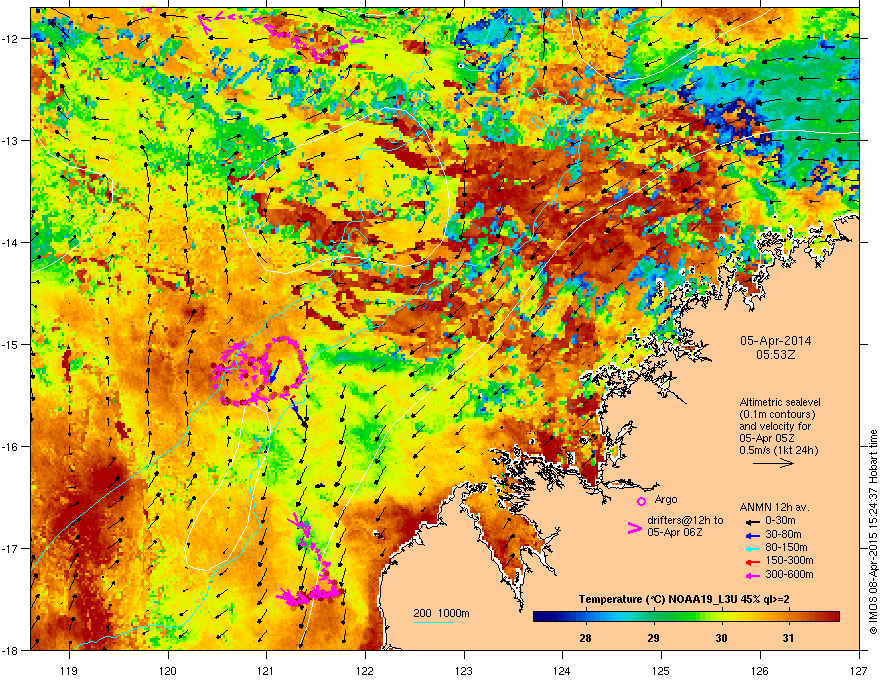Select the magenta 300-600m arrow symbol
880x680 pixels.
pos(752,575)
